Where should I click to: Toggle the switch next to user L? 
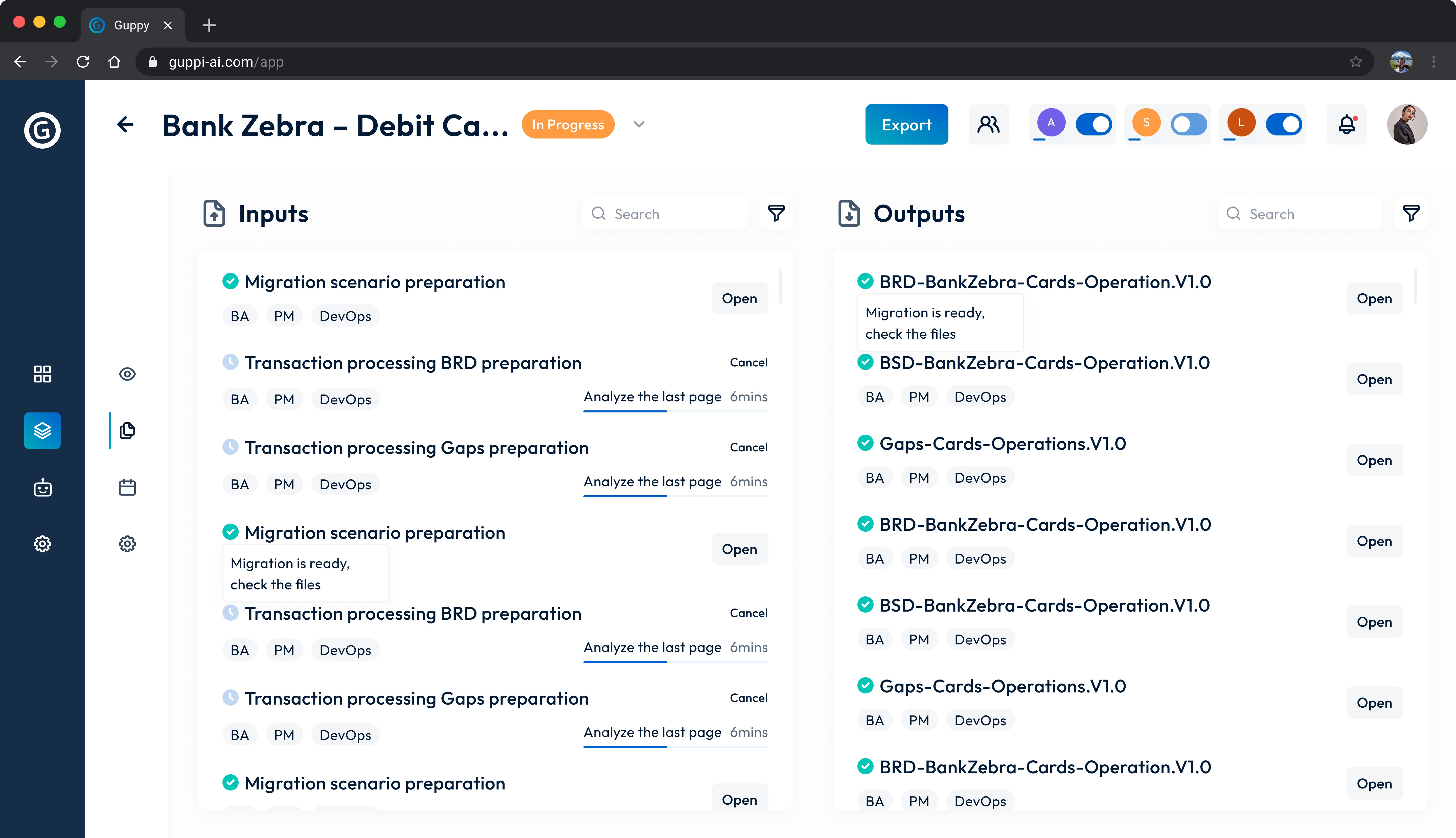[x=1283, y=124]
